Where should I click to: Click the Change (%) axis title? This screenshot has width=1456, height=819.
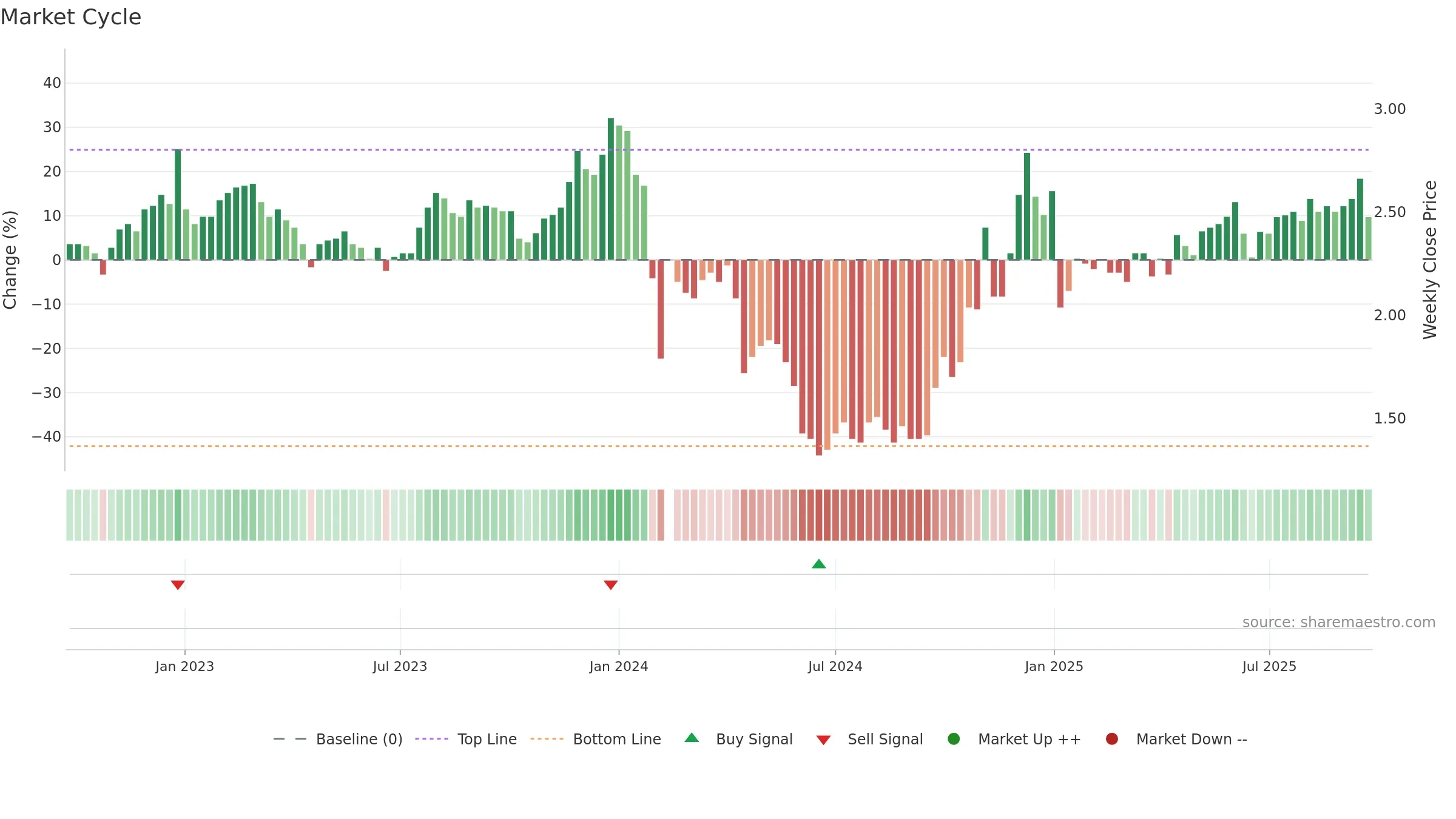(10, 260)
